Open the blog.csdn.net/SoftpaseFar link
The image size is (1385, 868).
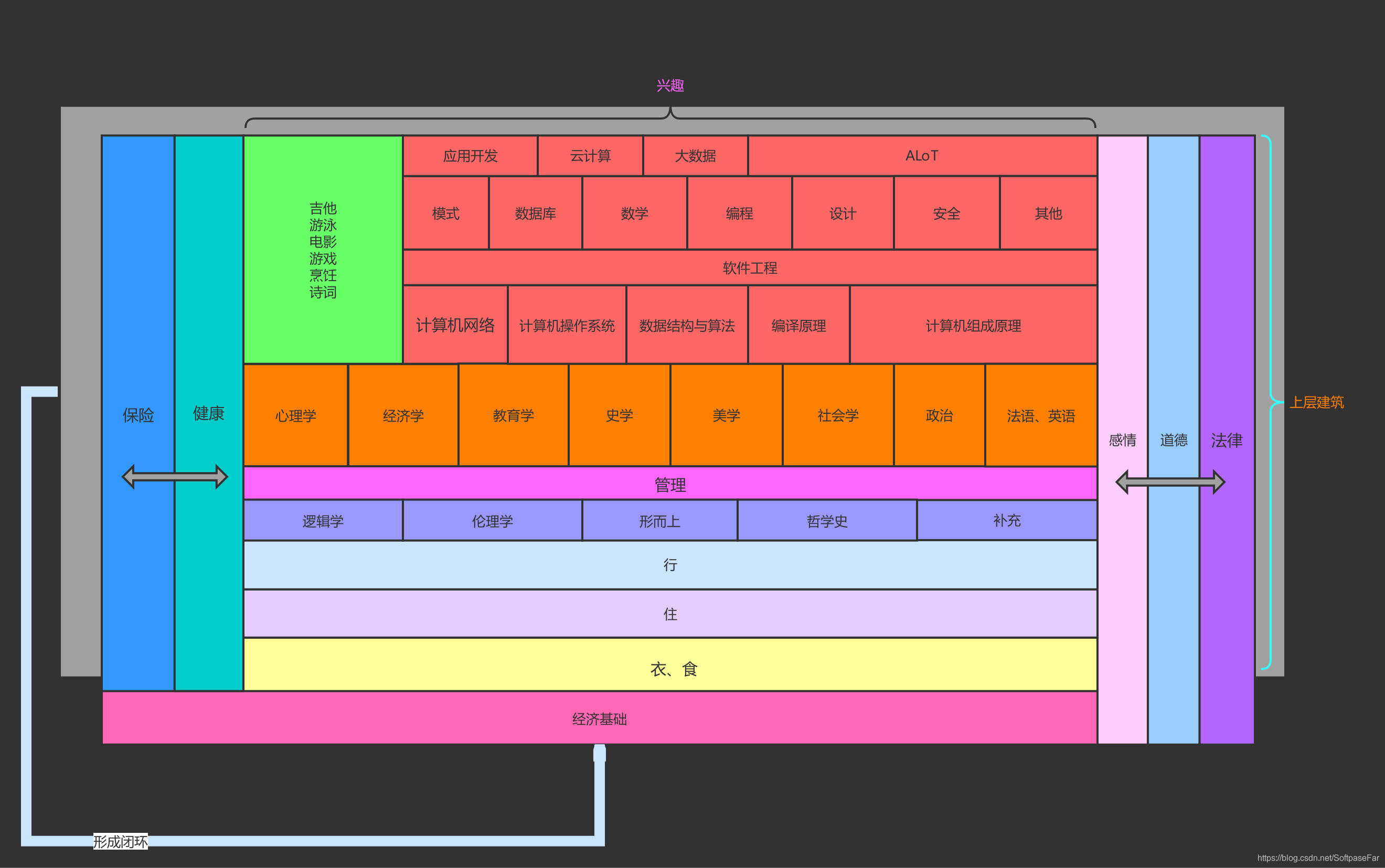1318,858
